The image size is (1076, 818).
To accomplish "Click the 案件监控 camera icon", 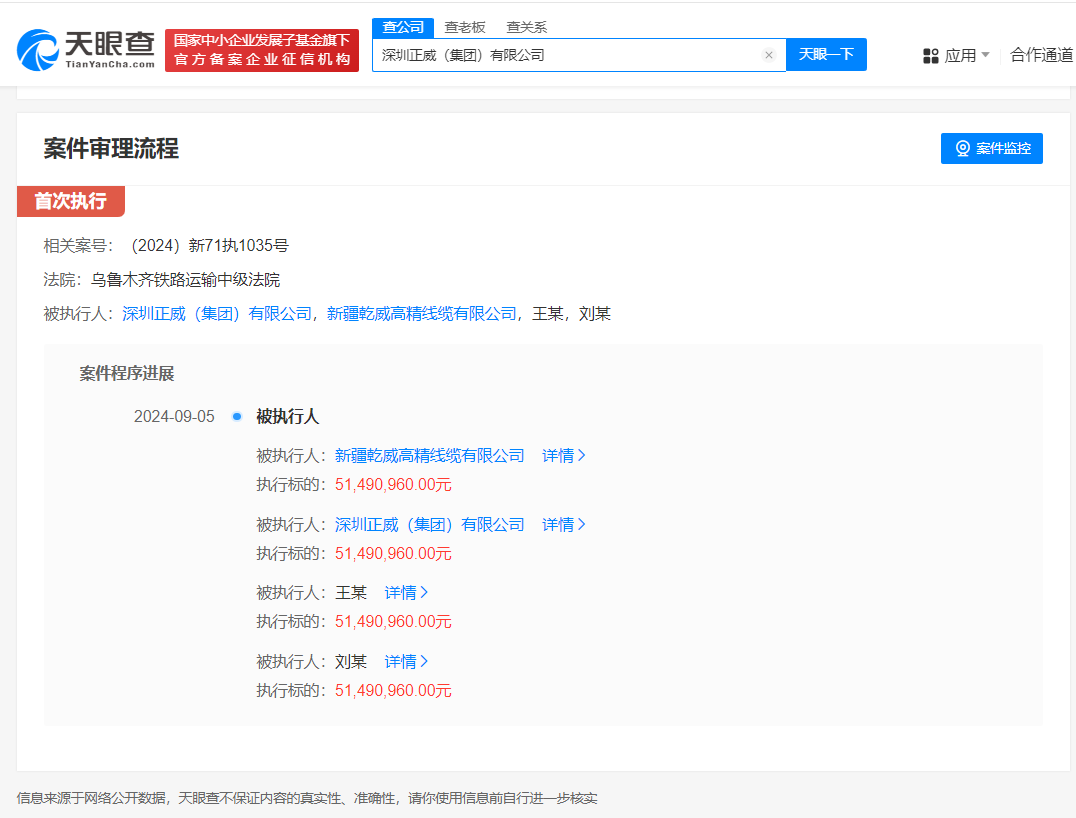I will tap(963, 148).
